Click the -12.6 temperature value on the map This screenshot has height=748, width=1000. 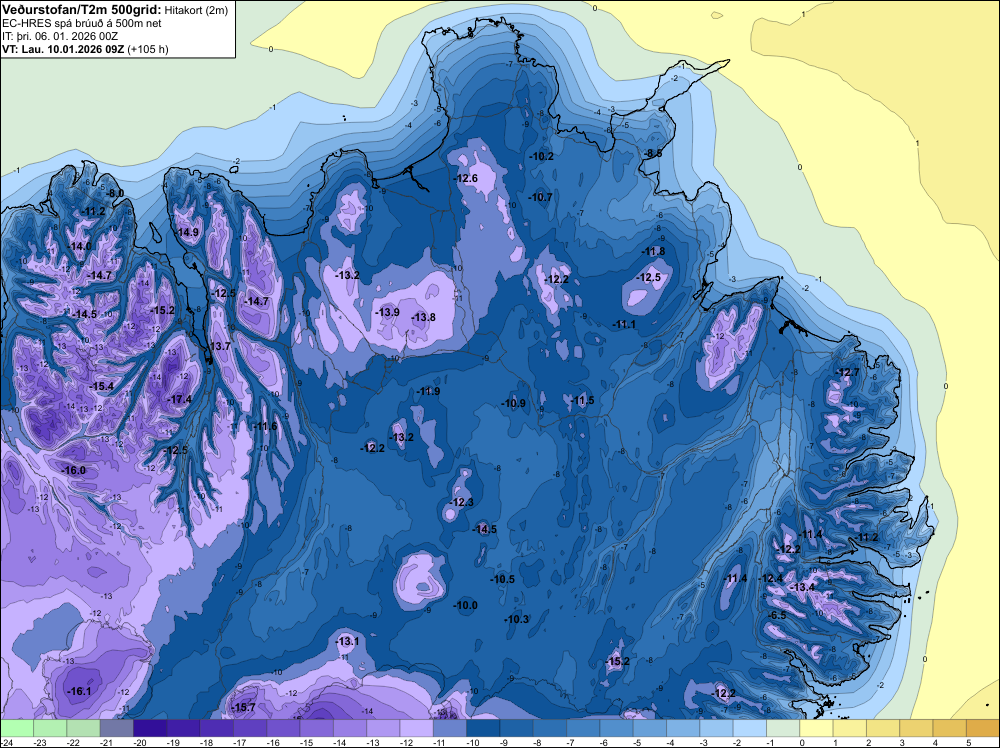[x=466, y=179]
